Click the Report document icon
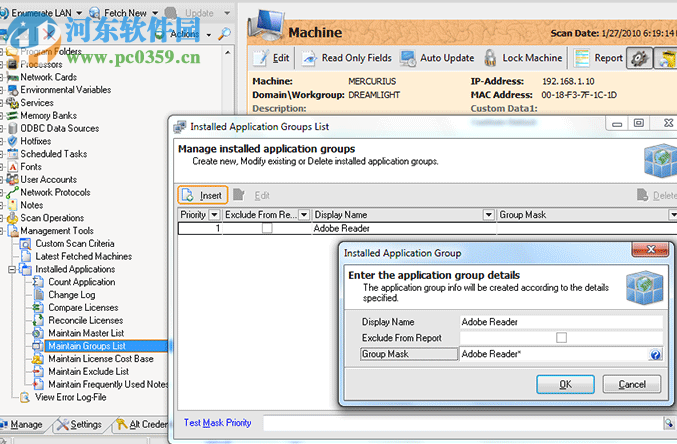The width and height of the screenshot is (677, 444). 582,58
